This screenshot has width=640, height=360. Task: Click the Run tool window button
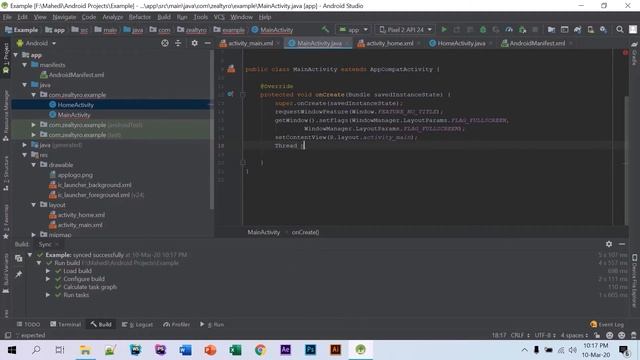pos(212,324)
